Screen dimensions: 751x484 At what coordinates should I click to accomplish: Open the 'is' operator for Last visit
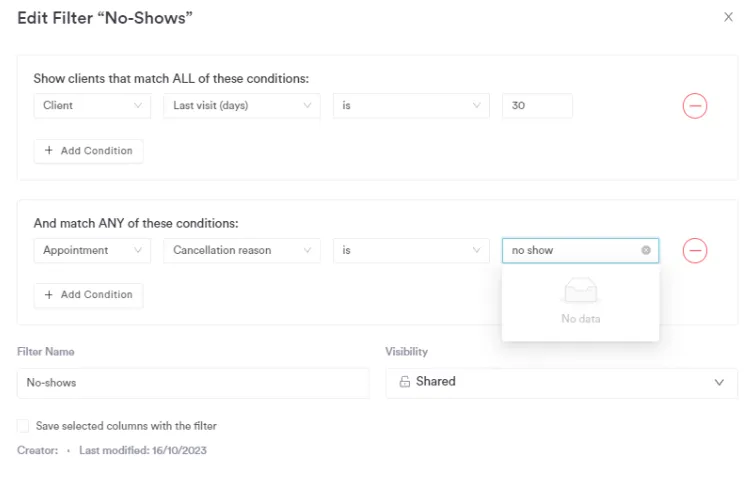[411, 106]
